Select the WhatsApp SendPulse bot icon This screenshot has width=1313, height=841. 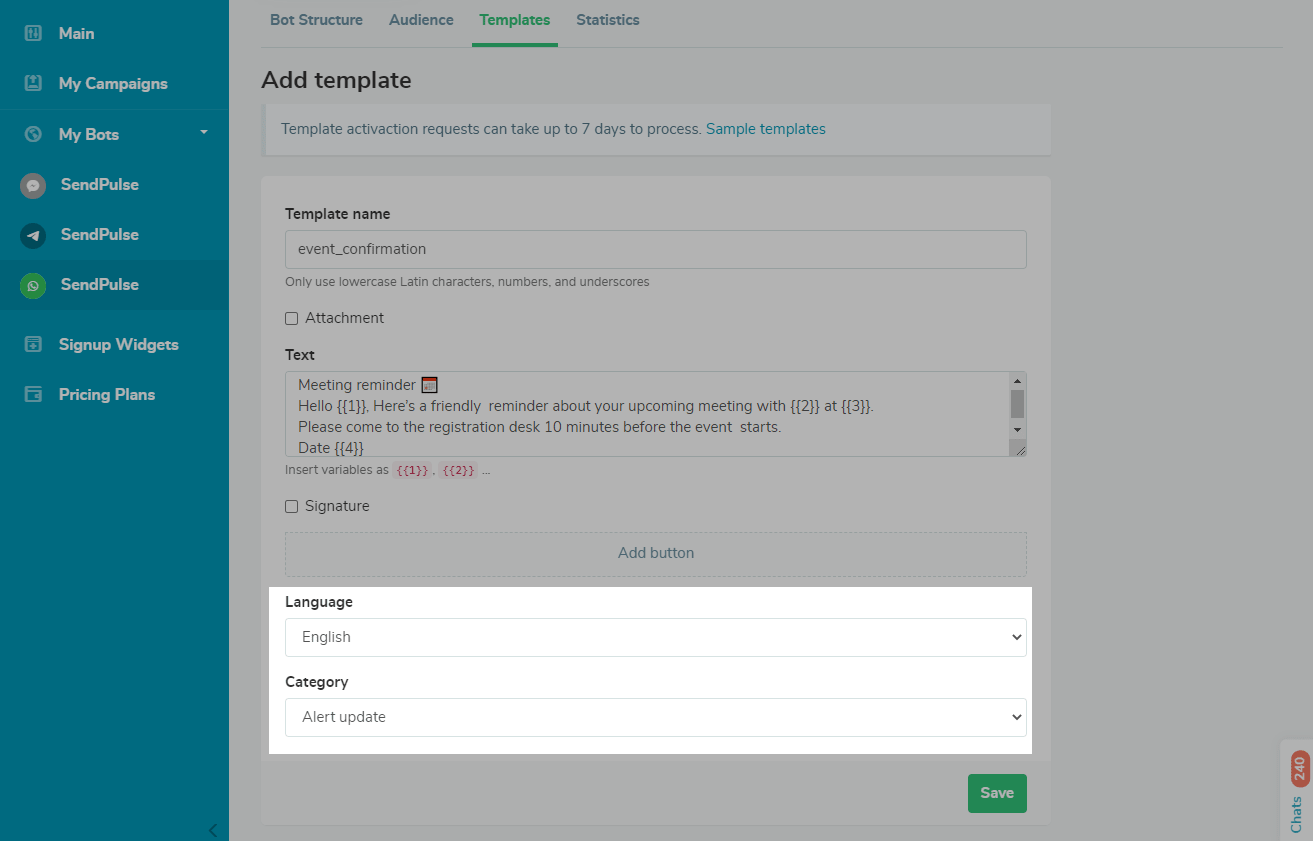(x=33, y=285)
